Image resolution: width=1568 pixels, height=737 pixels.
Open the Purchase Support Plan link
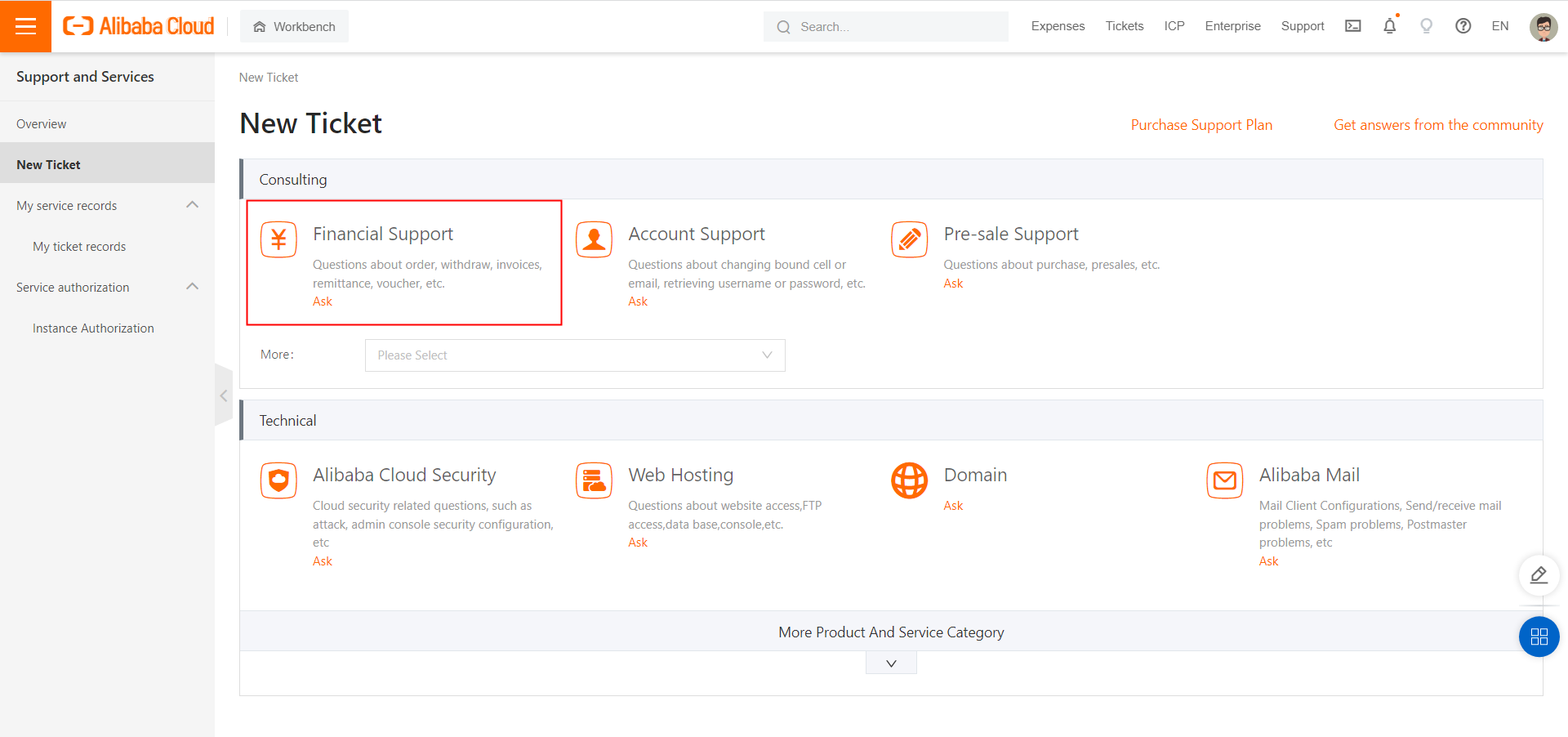click(1201, 125)
